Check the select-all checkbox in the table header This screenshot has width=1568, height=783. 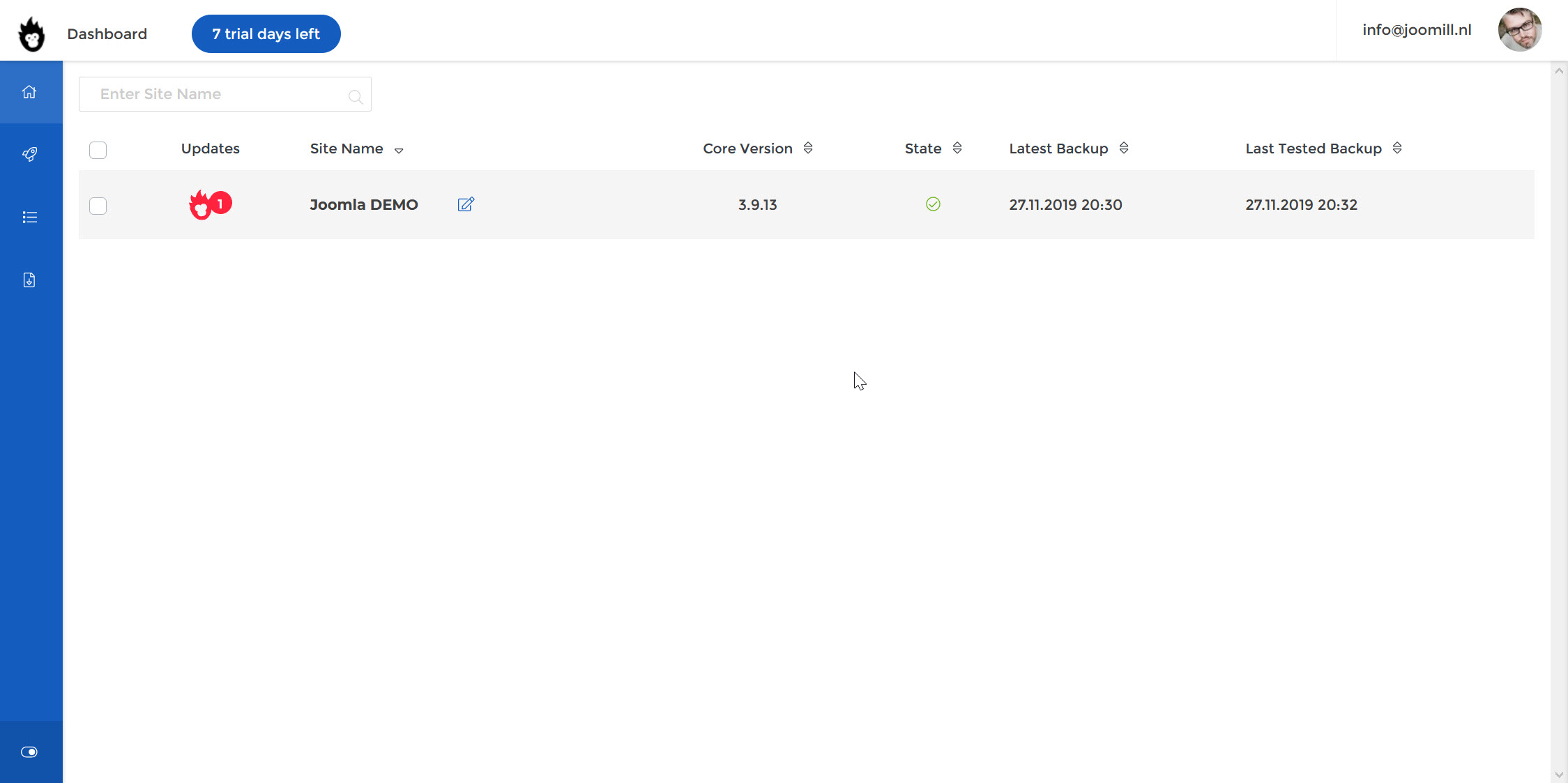pos(98,150)
